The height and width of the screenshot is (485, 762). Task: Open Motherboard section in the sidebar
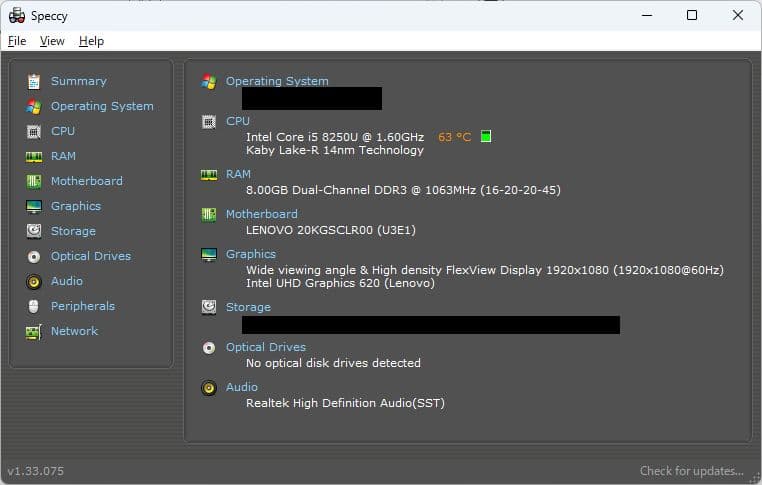pyautogui.click(x=87, y=181)
